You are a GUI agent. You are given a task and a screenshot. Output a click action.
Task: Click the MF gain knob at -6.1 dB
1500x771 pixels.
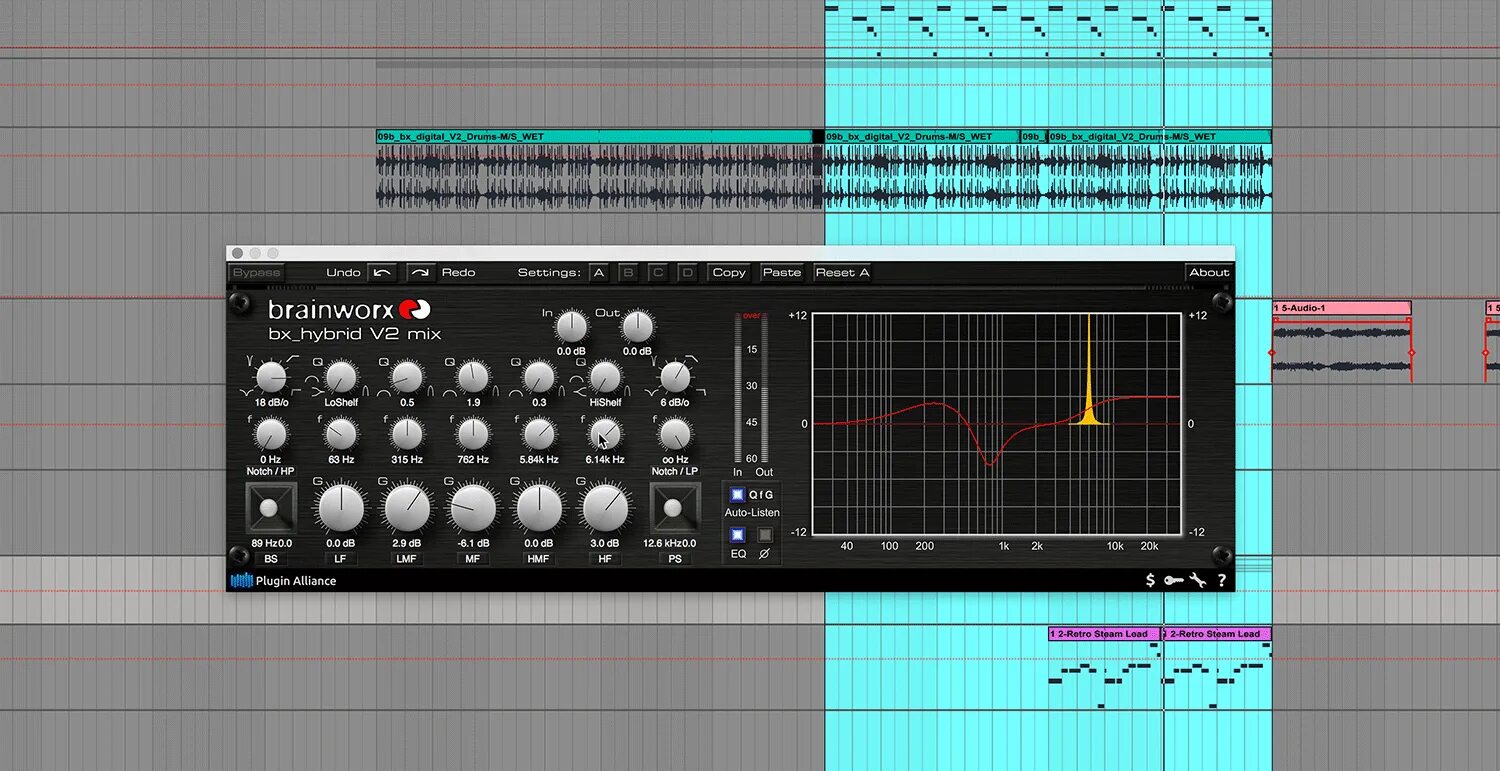coord(472,508)
